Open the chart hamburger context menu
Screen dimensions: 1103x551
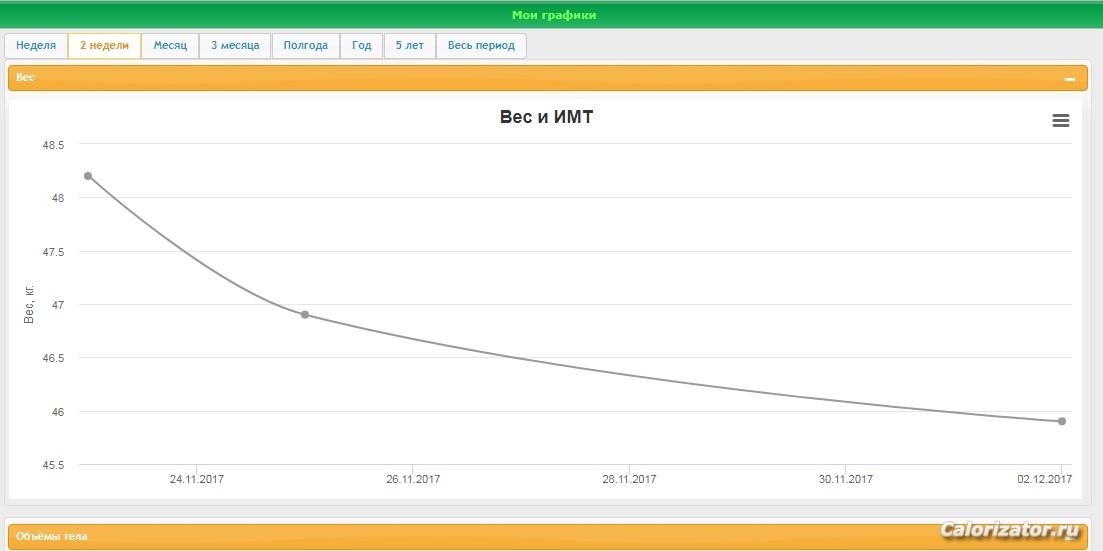1060,120
